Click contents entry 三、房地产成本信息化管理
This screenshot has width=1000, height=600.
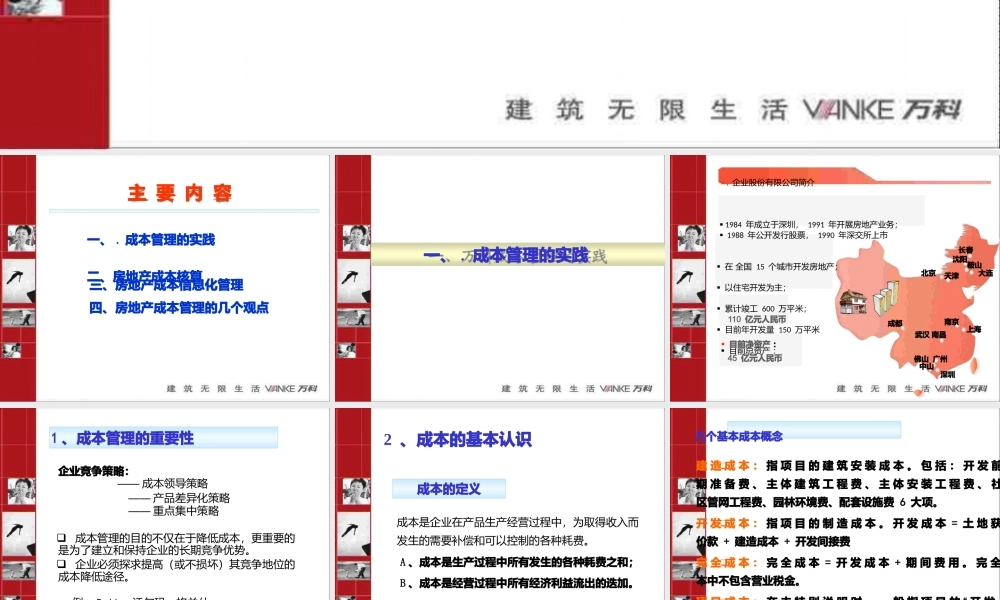[x=166, y=285]
